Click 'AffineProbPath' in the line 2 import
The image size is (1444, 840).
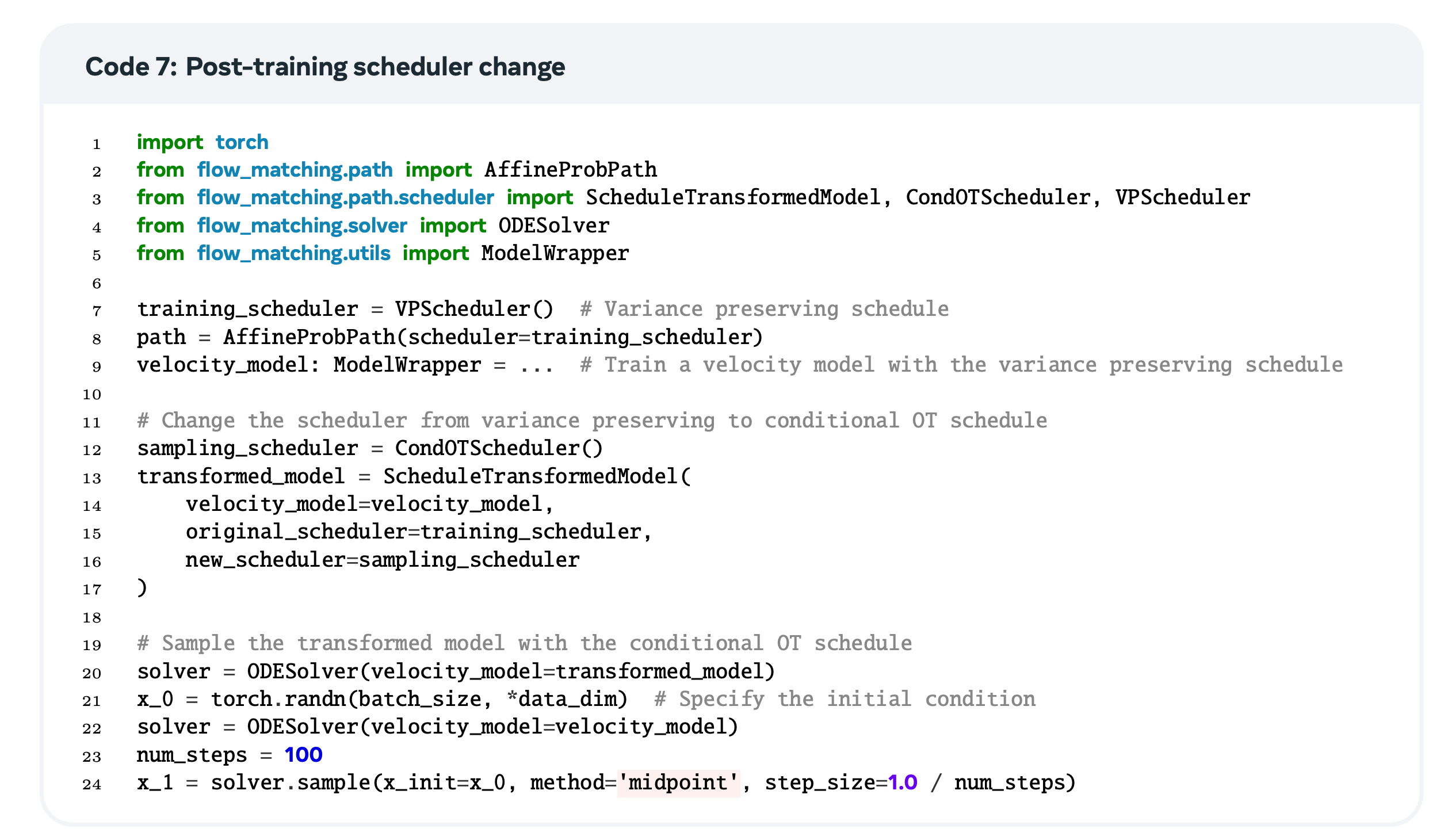coord(570,170)
